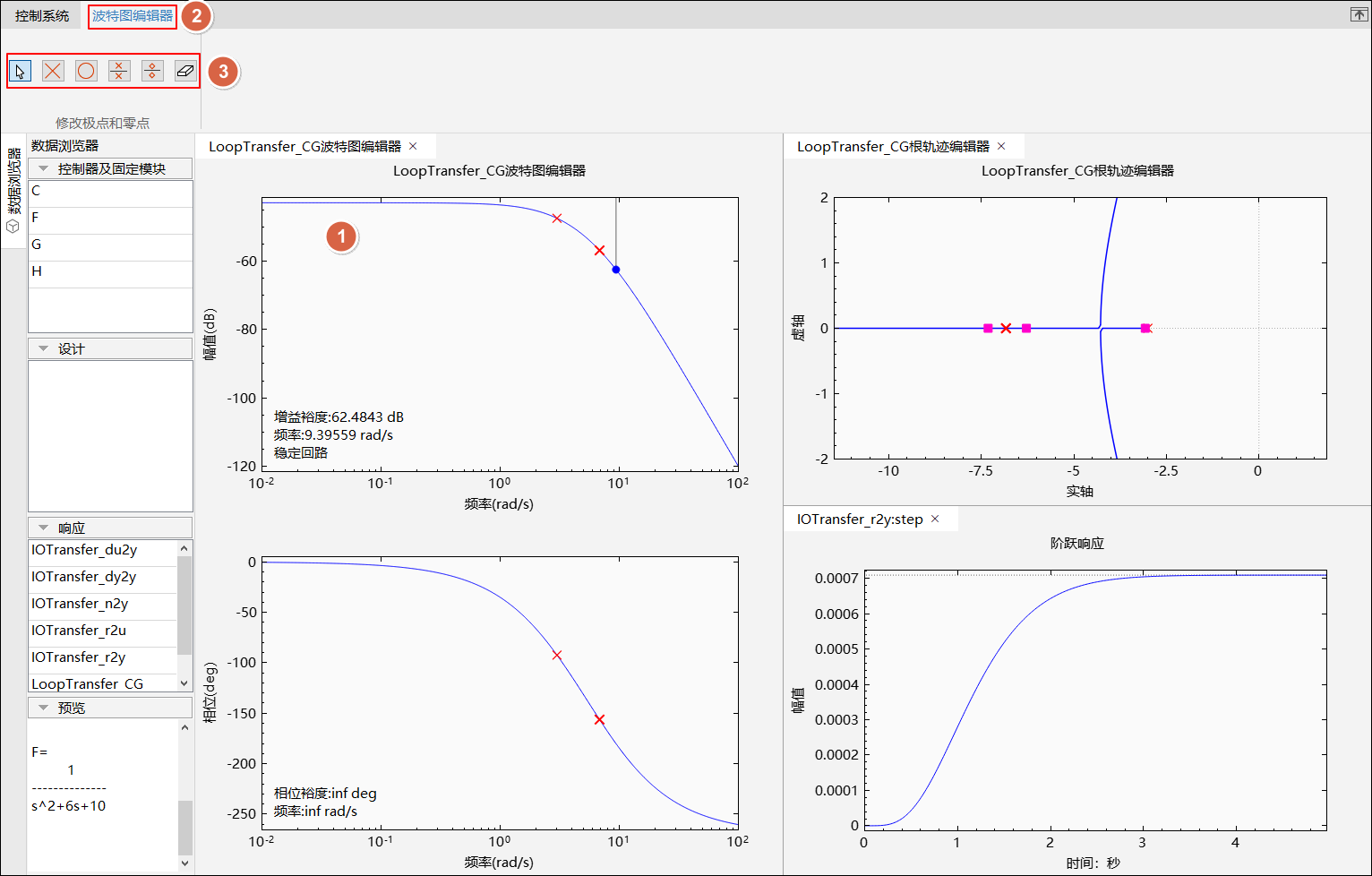
Task: Select IOTransfer_r2y in response list
Action: coord(79,657)
